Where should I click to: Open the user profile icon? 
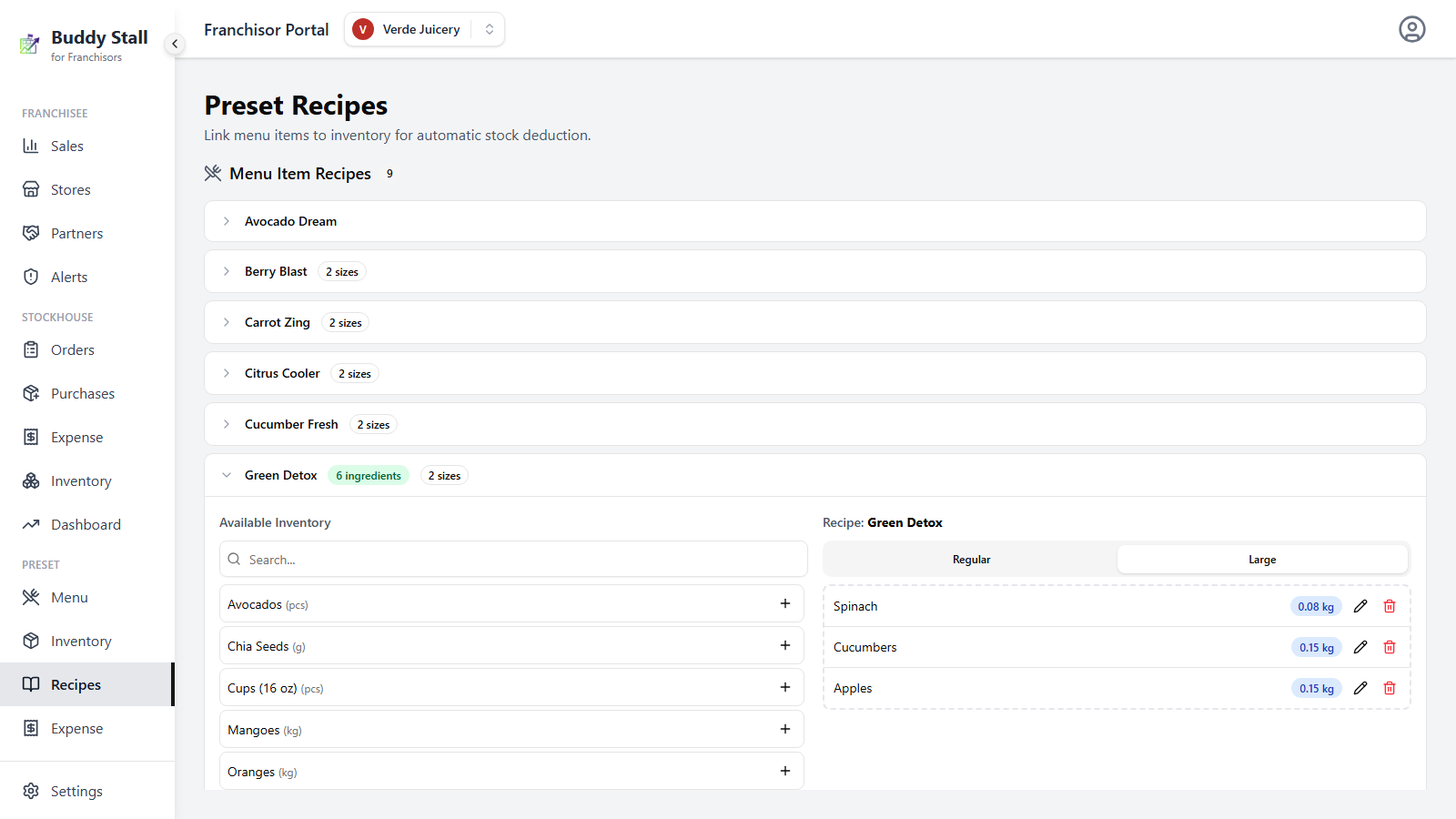point(1411,29)
